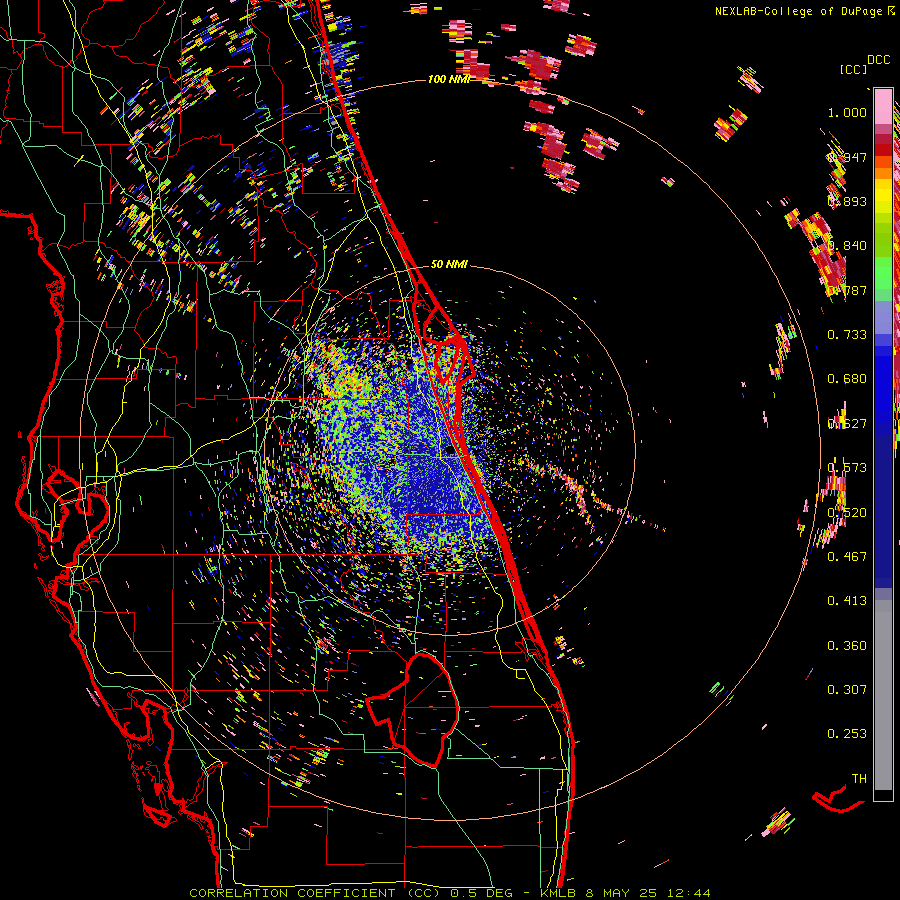Click the DCC label above the color scale
The height and width of the screenshot is (900, 900).
(878, 60)
